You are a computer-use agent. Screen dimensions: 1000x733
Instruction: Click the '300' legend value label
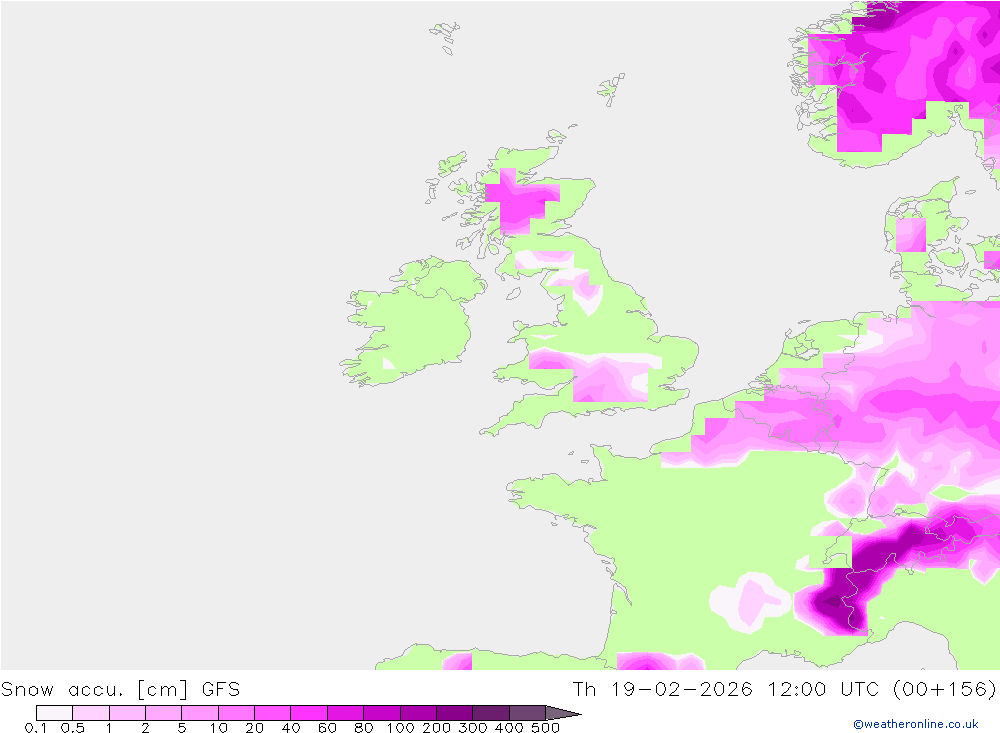(473, 728)
